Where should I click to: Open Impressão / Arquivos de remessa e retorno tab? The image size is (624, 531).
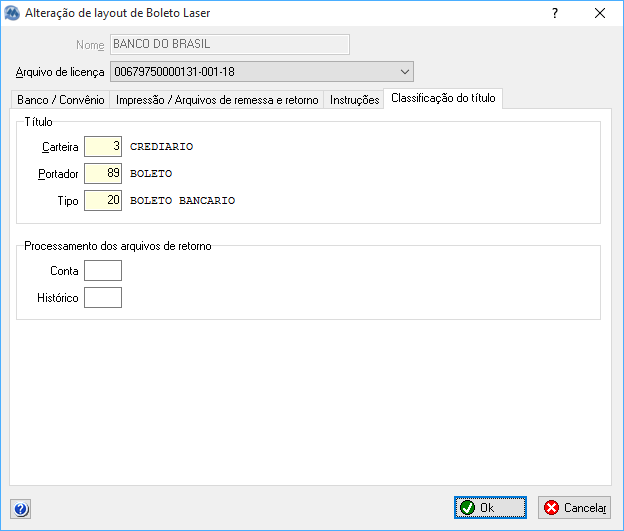pos(217,100)
